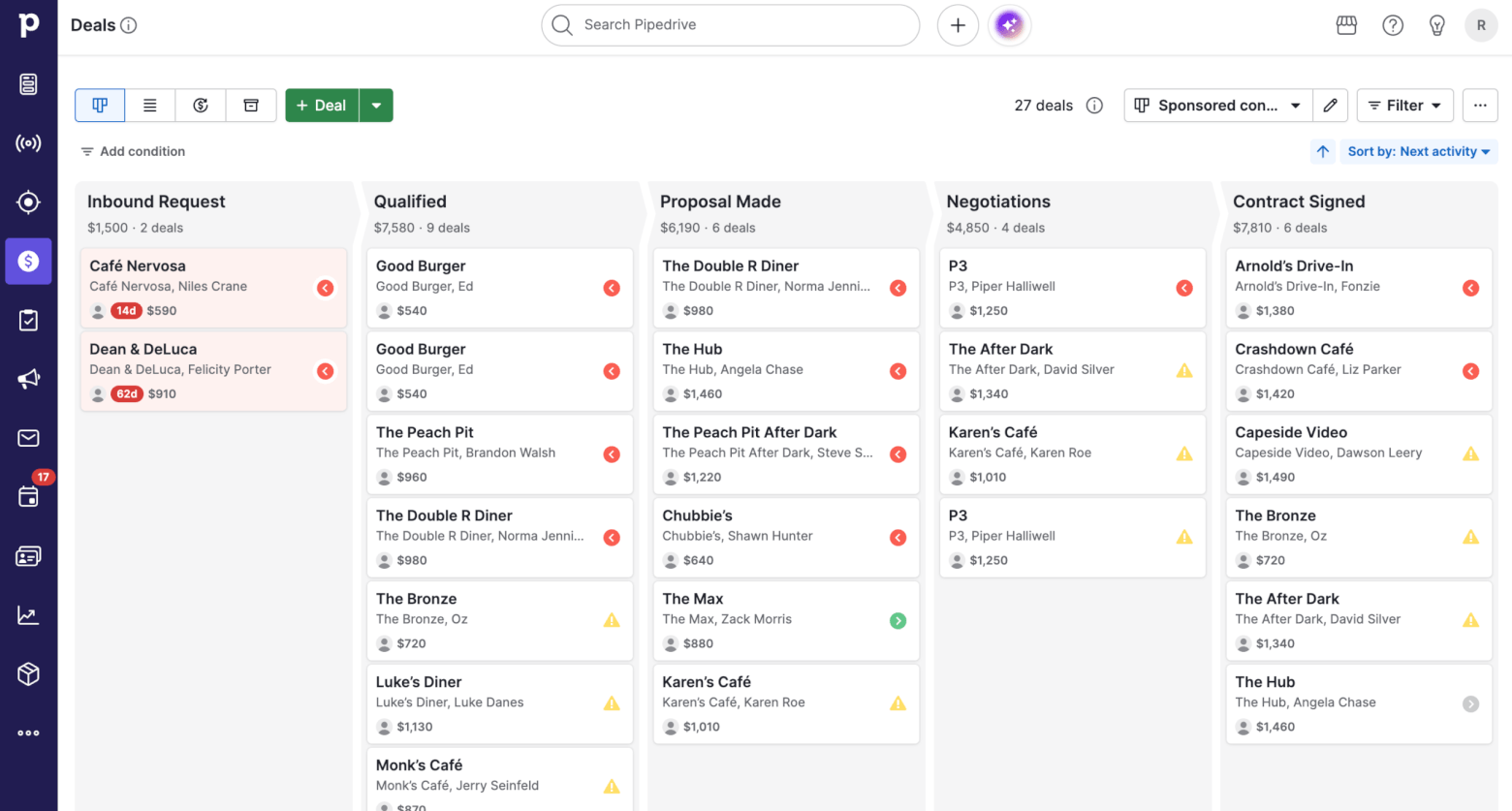Open the Pulse broadcast sidebar icon
This screenshot has height=811, width=1512.
click(28, 143)
